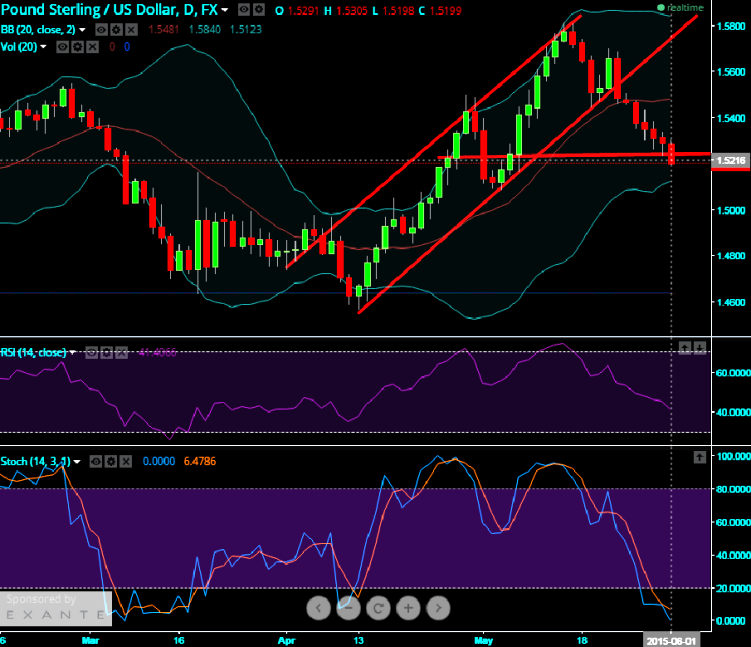The image size is (751, 647).
Task: Click the Apr time axis label
Action: tap(287, 640)
